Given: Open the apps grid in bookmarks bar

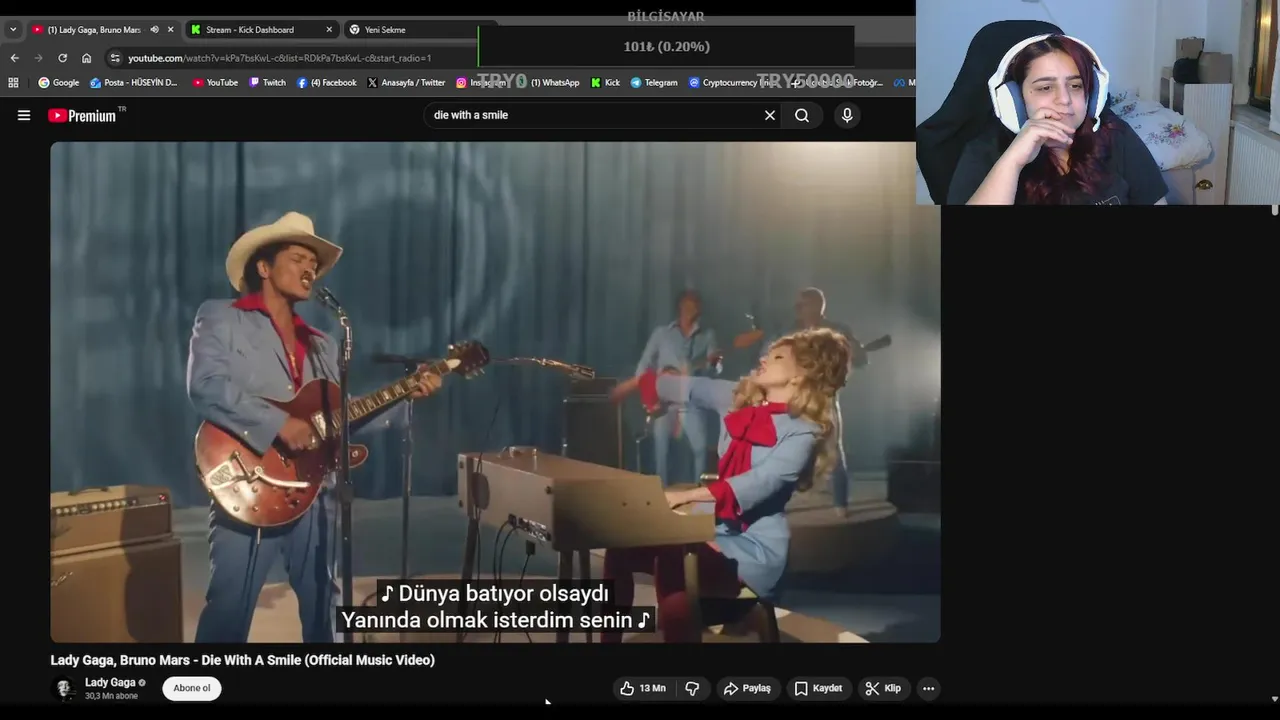Looking at the screenshot, I should [13, 83].
